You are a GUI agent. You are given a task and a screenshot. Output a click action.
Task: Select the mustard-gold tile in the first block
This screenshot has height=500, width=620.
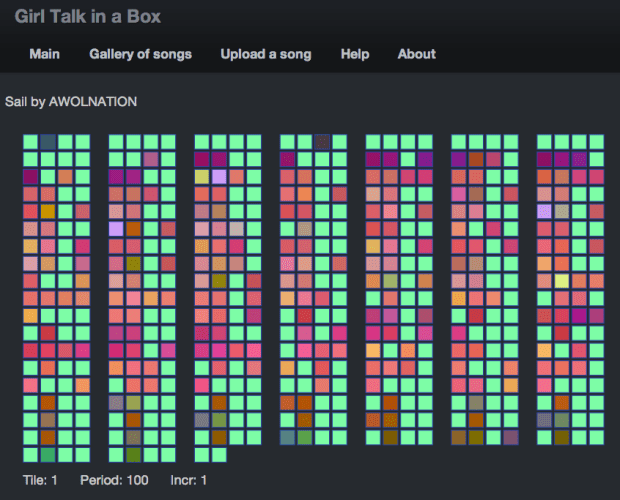[48, 211]
